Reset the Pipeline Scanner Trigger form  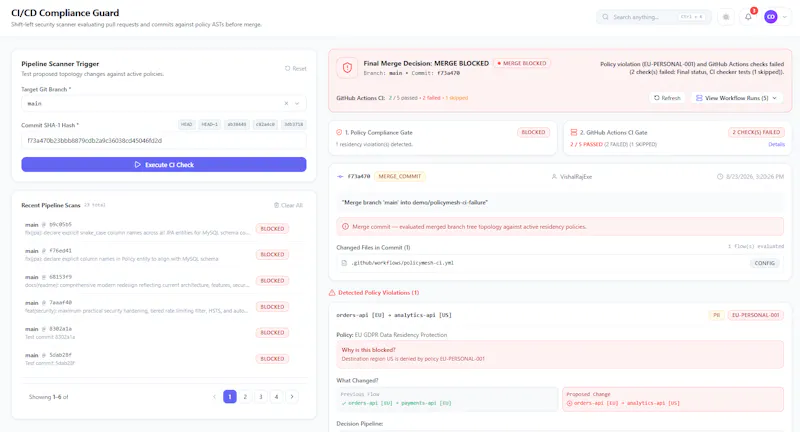295,68
